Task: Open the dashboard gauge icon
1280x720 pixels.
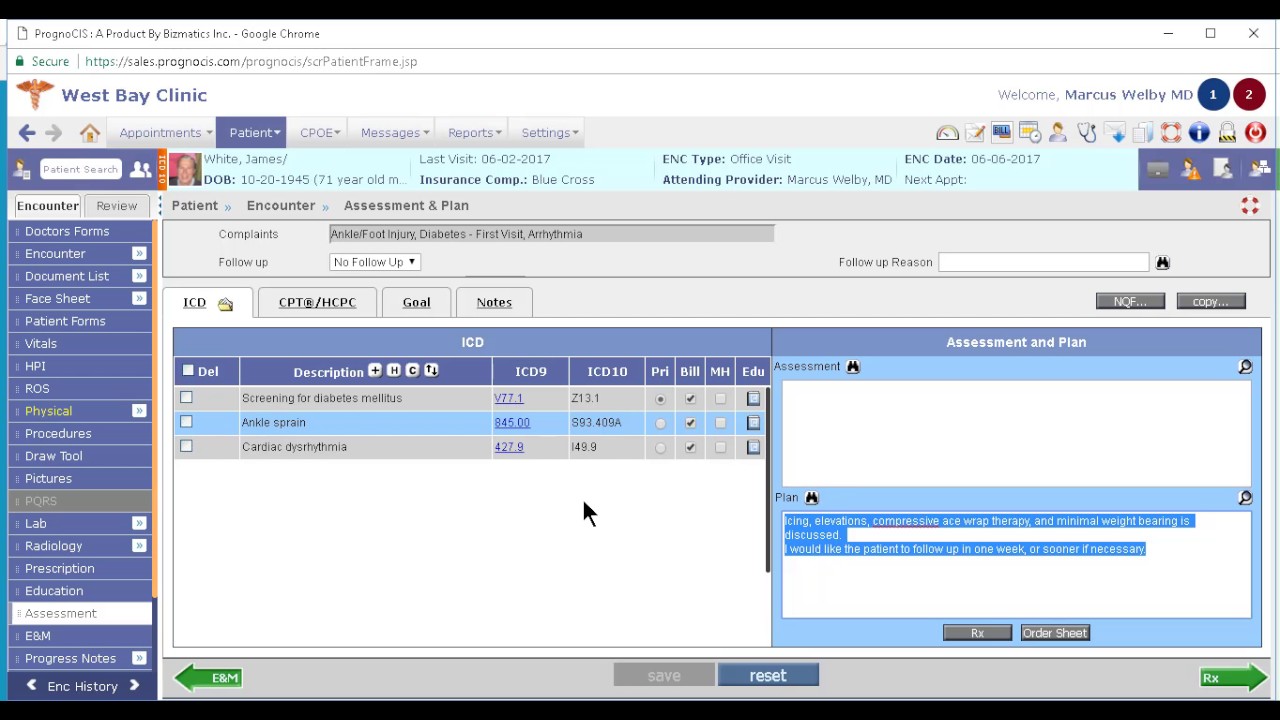Action: coord(947,133)
